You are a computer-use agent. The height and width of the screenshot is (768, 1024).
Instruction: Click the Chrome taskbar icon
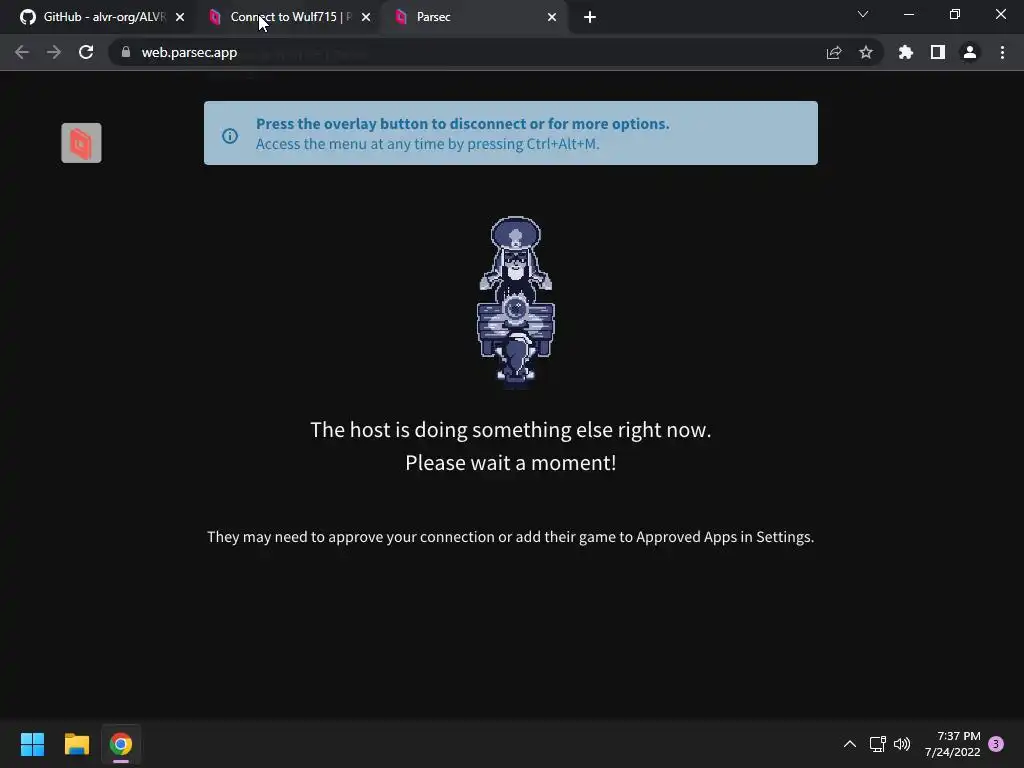pyautogui.click(x=121, y=744)
